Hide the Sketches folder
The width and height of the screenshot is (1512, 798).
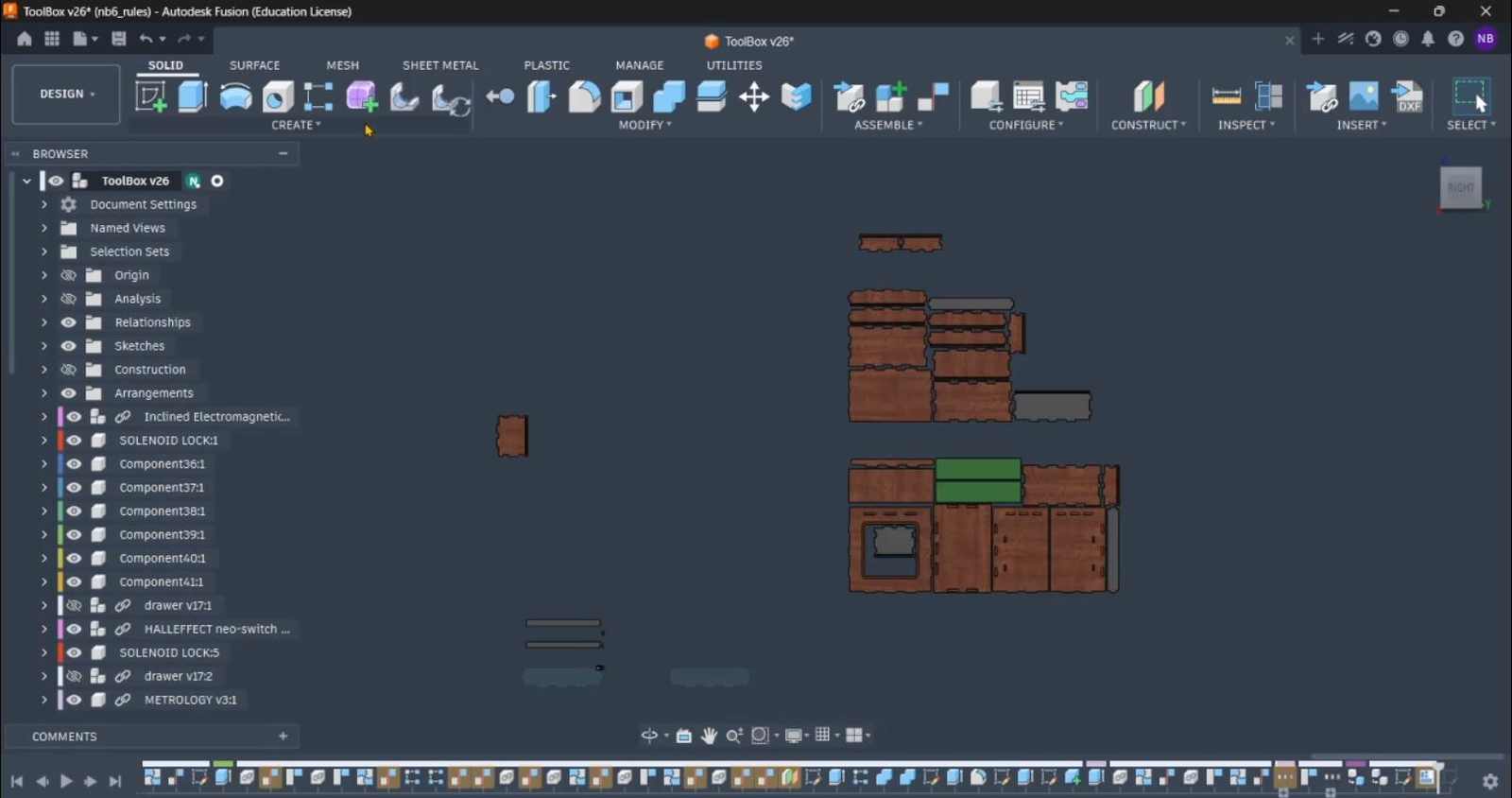(68, 346)
